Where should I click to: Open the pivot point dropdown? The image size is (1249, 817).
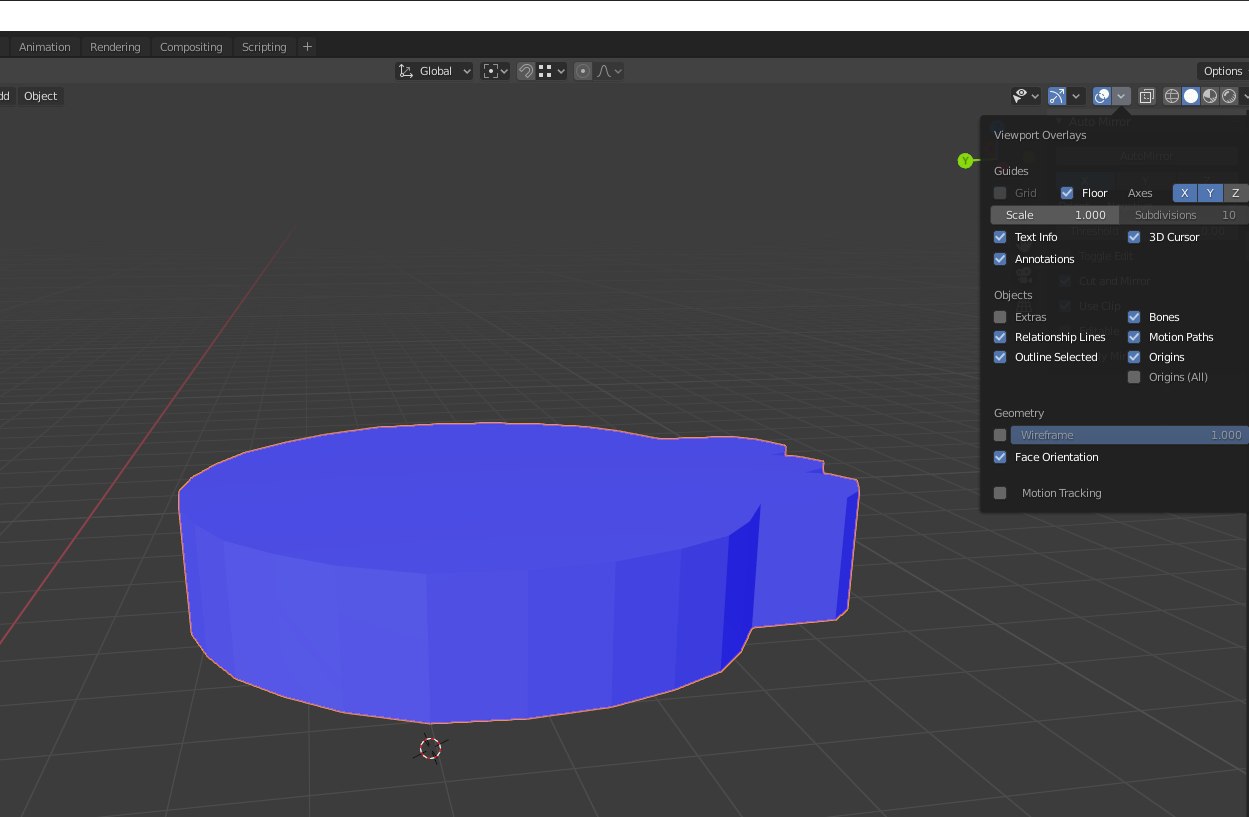tap(495, 71)
